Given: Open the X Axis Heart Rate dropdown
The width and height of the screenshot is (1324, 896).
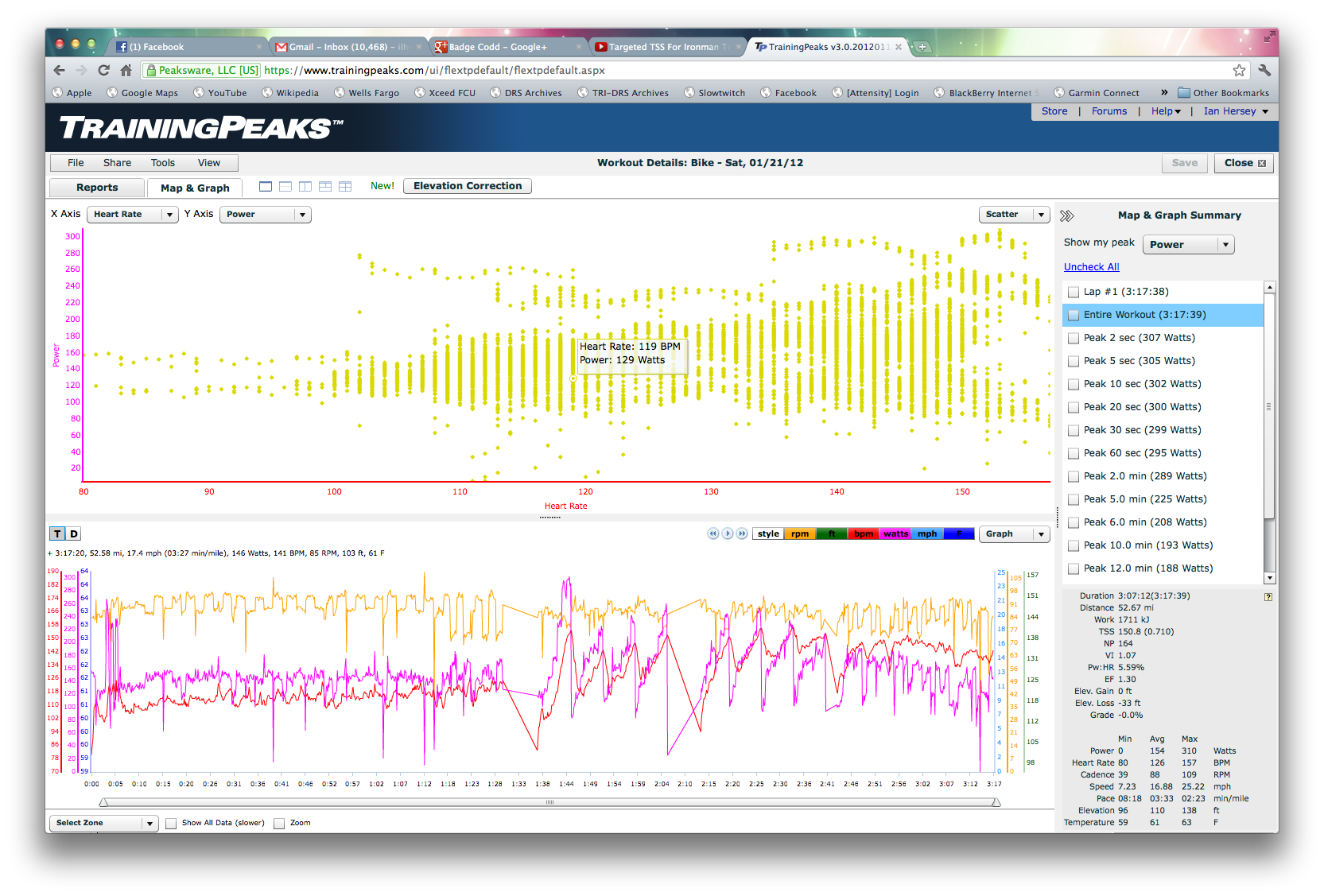Looking at the screenshot, I should click(x=133, y=215).
